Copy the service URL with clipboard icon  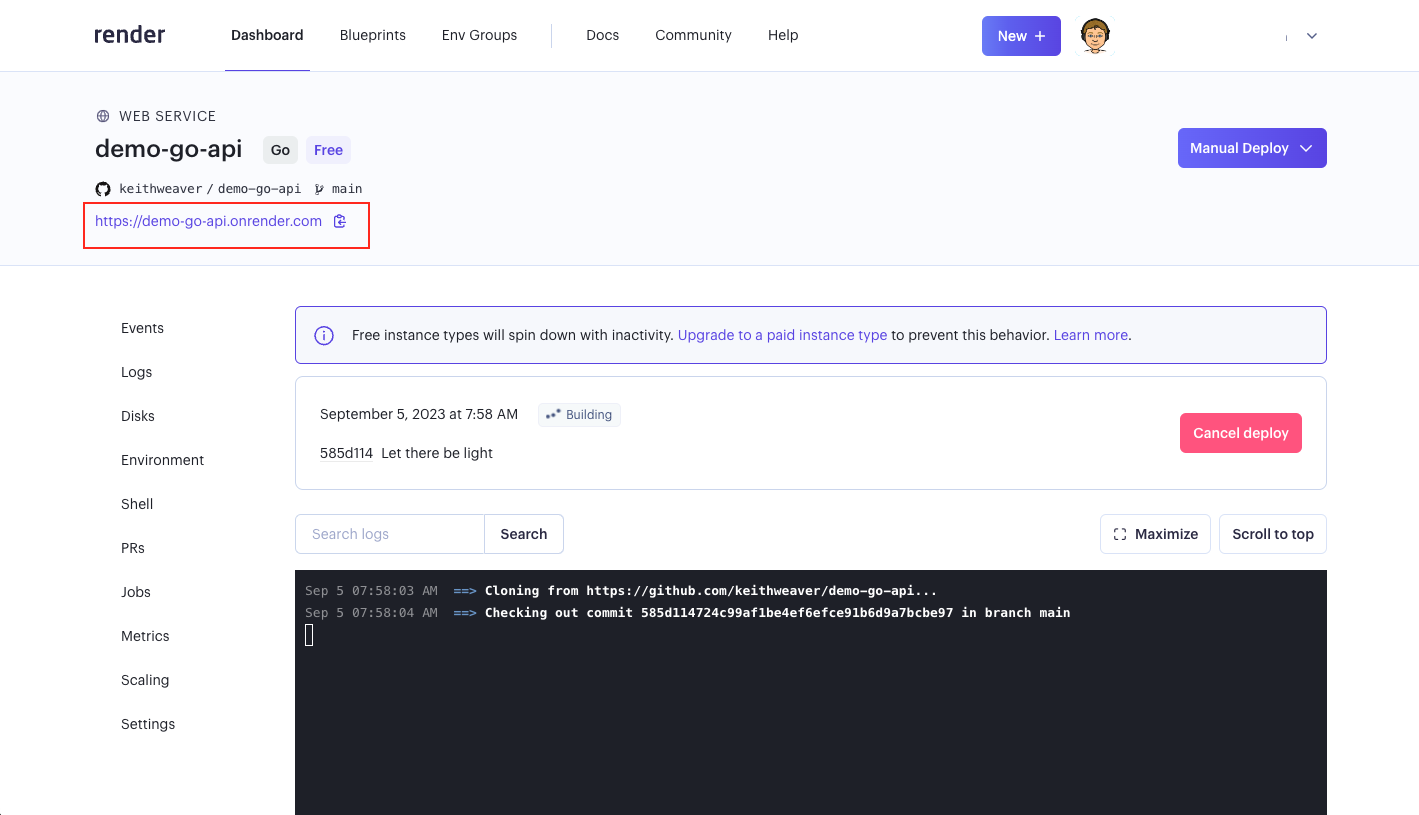340,221
